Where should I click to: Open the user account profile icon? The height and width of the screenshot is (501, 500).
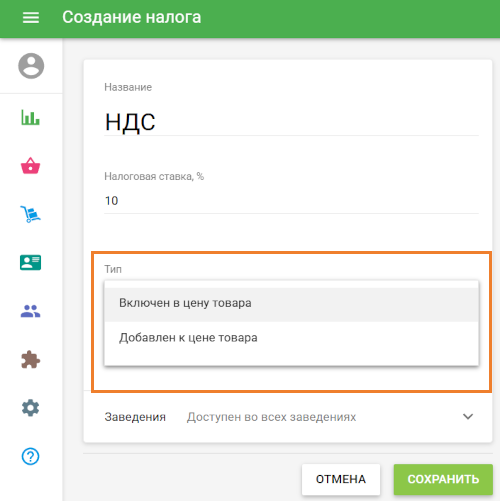coord(31,66)
